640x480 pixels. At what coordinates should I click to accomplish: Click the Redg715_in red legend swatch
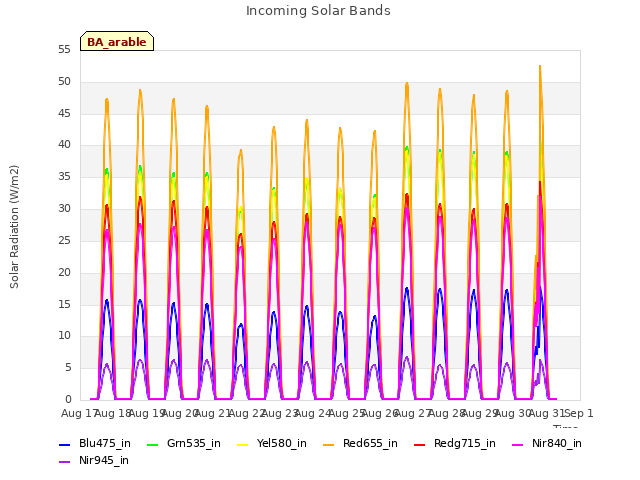click(x=420, y=444)
